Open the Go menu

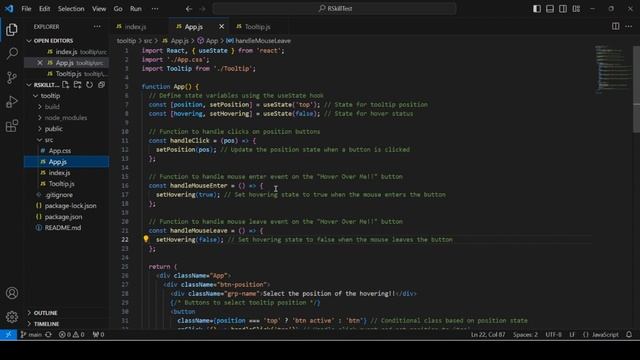[x=118, y=9]
